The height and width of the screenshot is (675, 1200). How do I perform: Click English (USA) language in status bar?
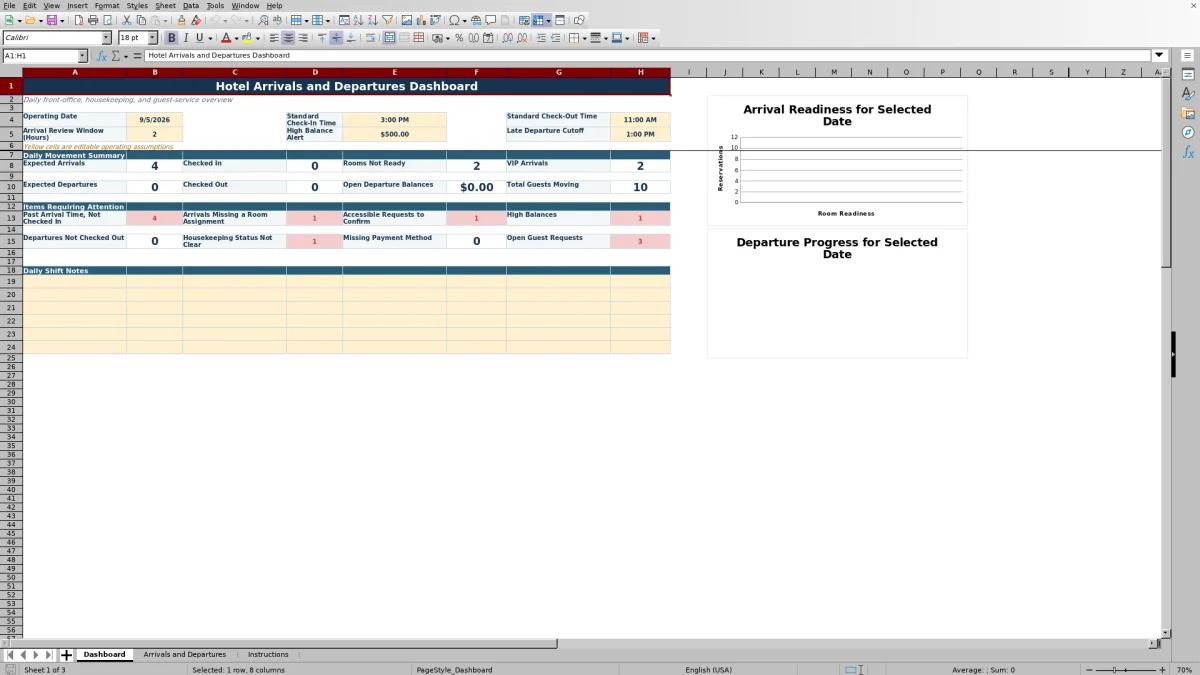pyautogui.click(x=708, y=670)
